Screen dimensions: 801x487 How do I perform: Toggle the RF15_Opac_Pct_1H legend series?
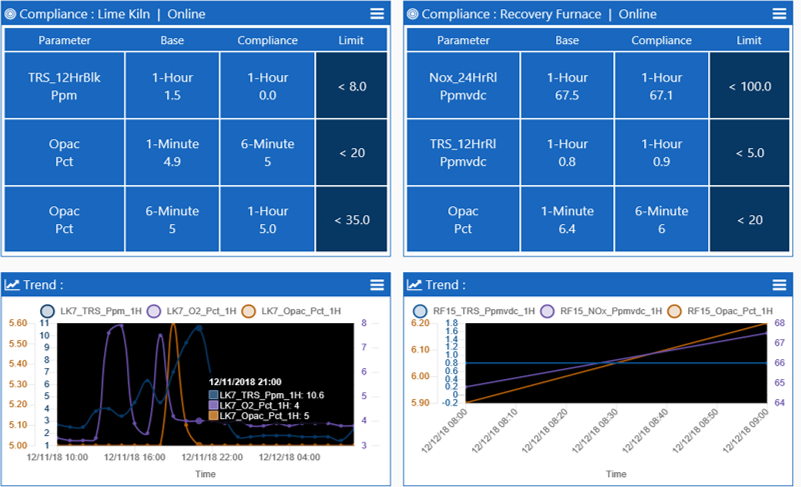coord(718,311)
